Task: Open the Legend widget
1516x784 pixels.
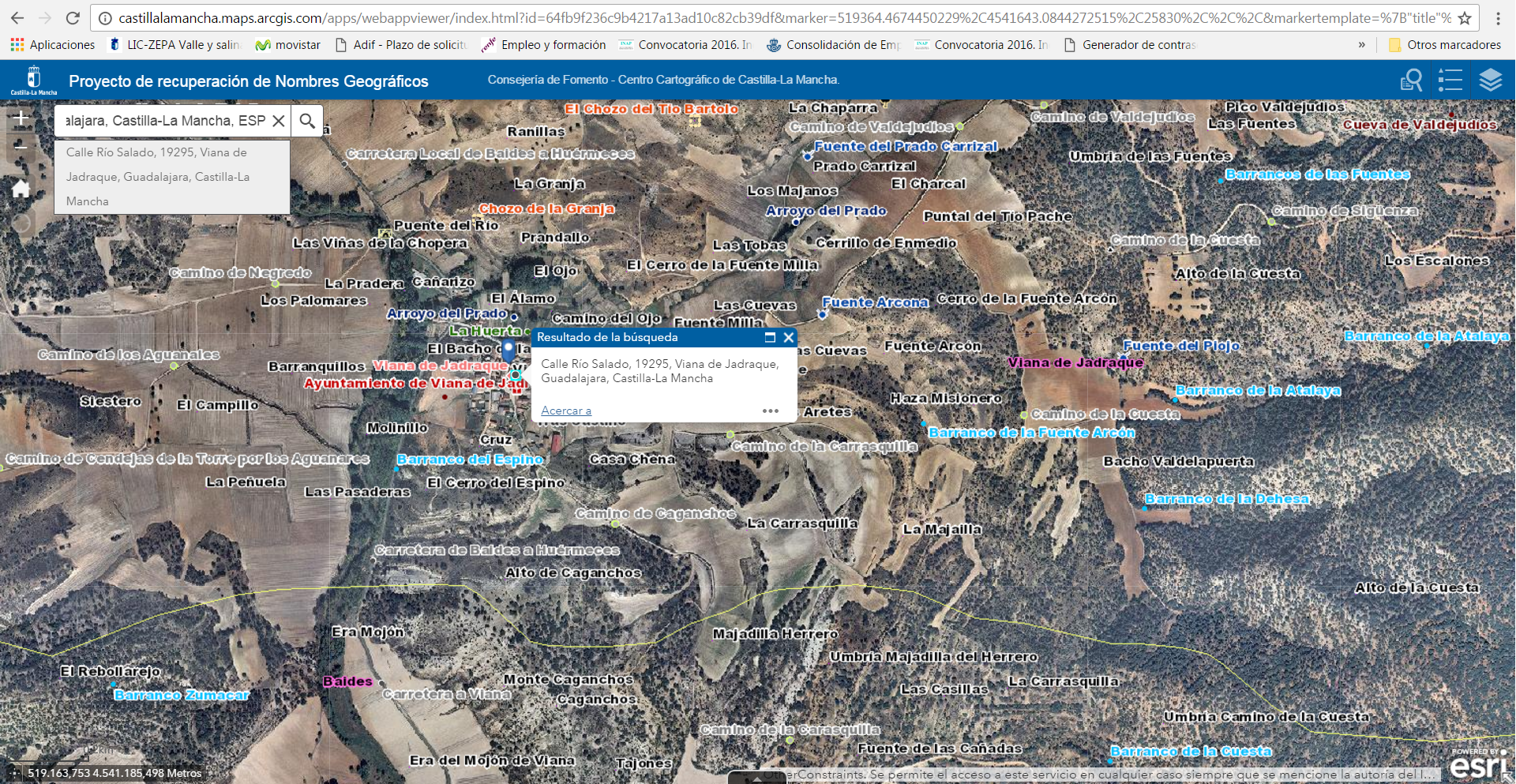Action: (1450, 81)
